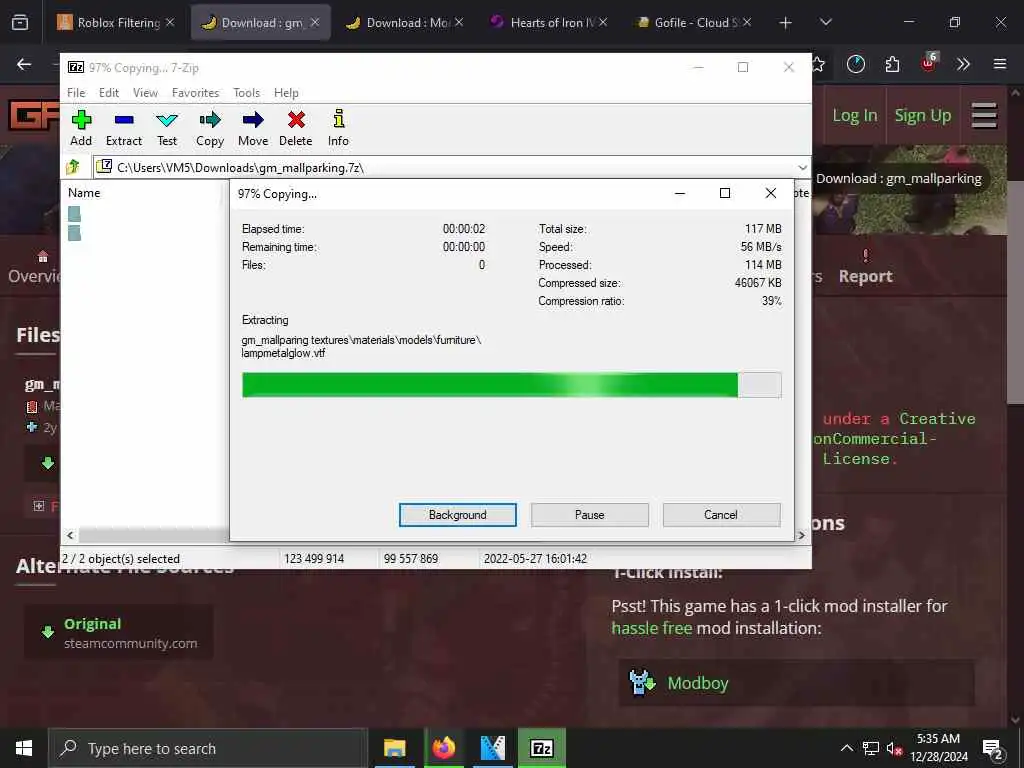Click the uBlock Origin extension icon
This screenshot has width=1024, height=768.
click(928, 64)
